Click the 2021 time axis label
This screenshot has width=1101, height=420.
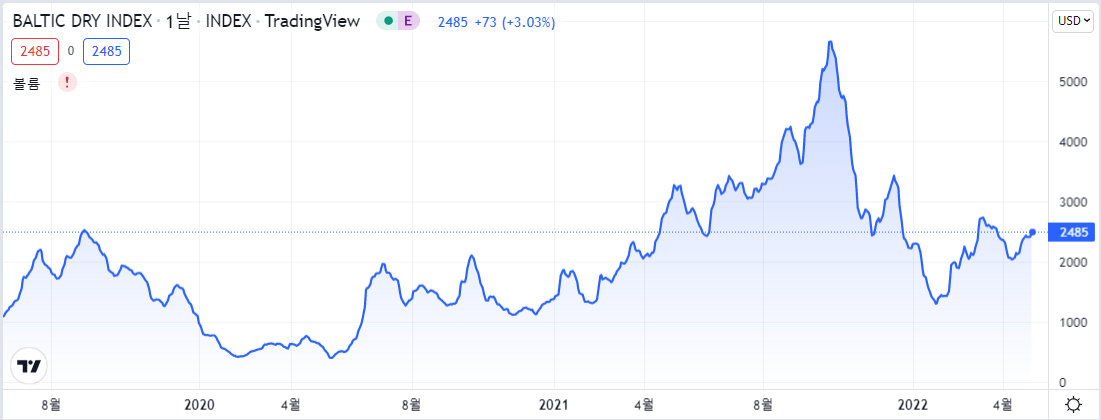(554, 405)
